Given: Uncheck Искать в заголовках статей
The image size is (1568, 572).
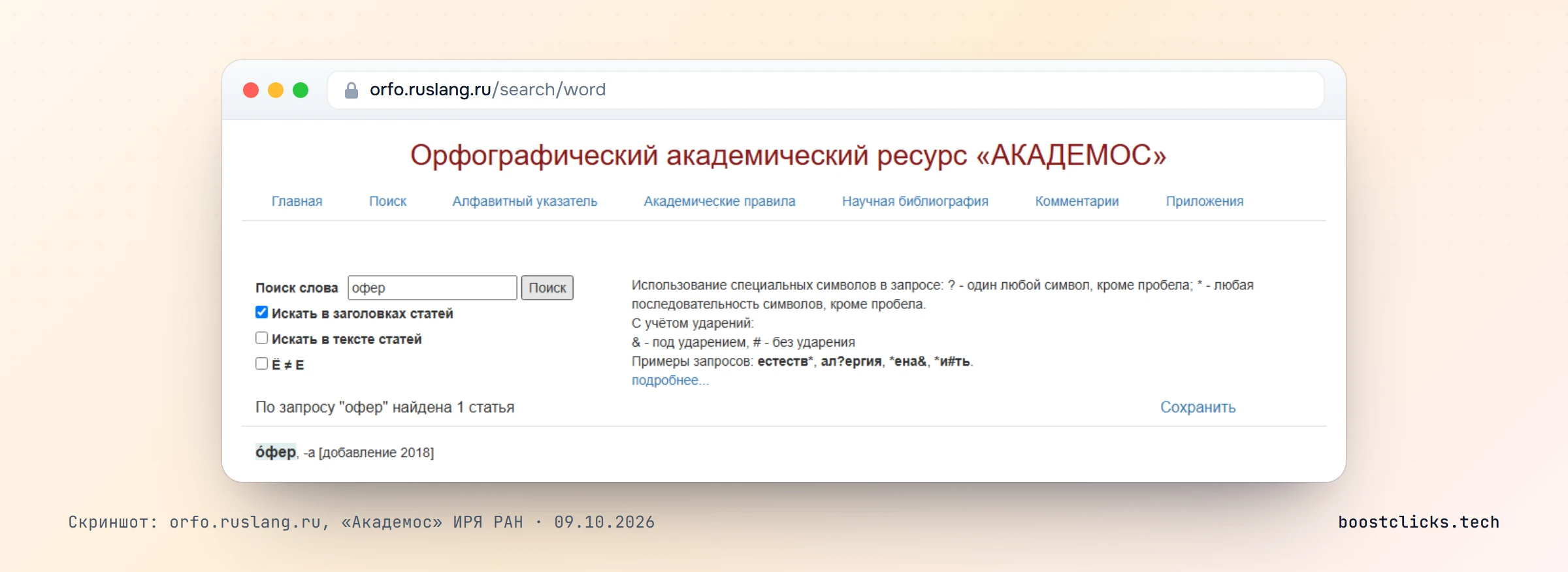Looking at the screenshot, I should (261, 312).
